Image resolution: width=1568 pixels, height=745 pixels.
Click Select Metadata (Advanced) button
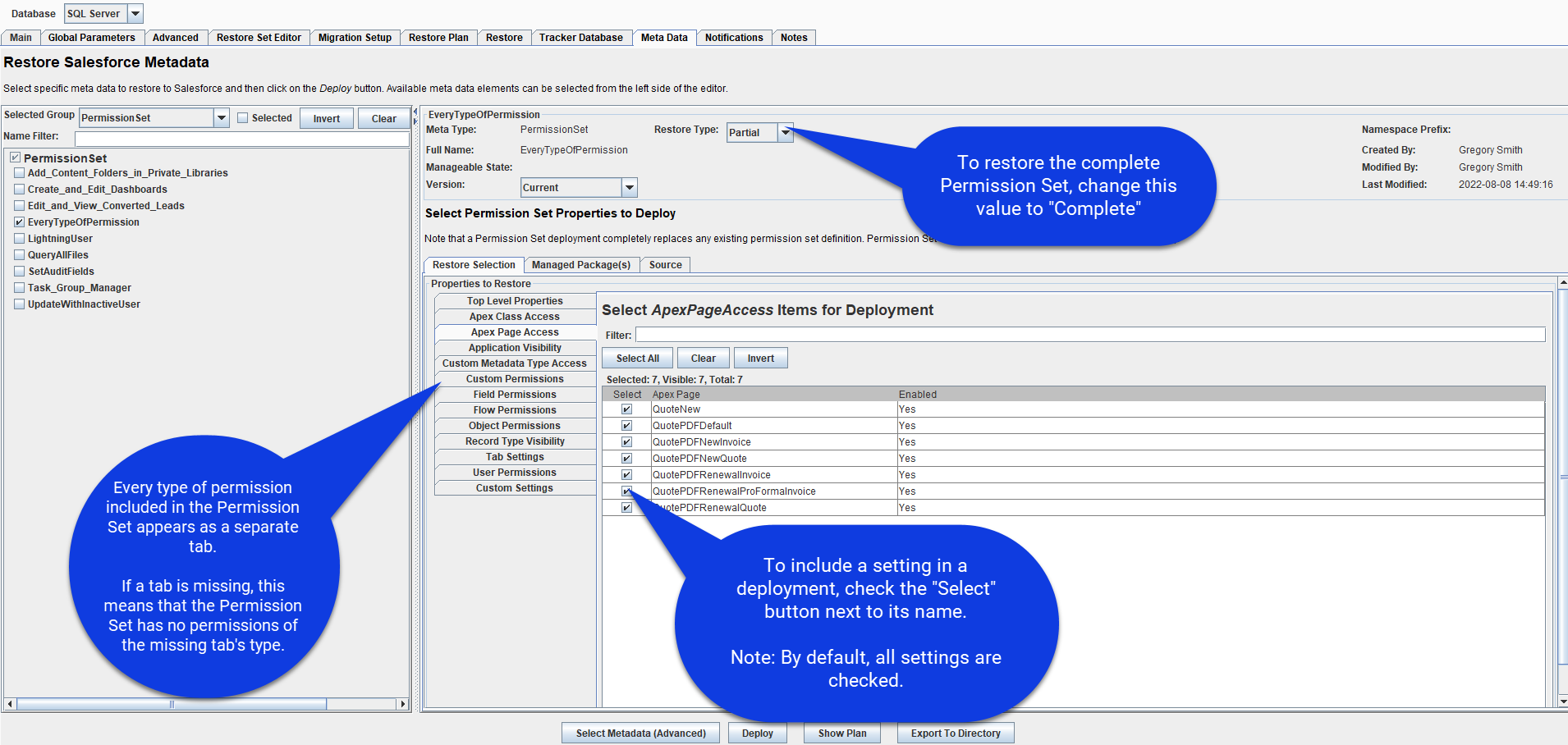pos(641,734)
